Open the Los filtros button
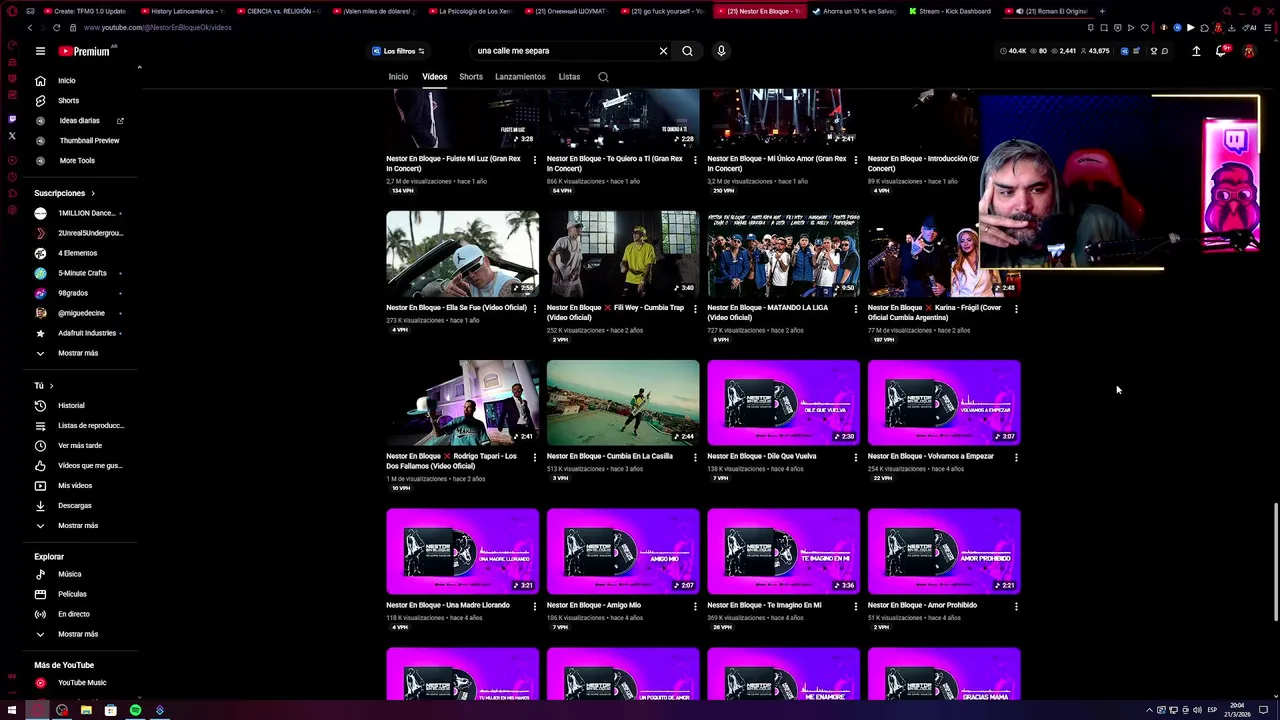The height and width of the screenshot is (720, 1280). 398,51
